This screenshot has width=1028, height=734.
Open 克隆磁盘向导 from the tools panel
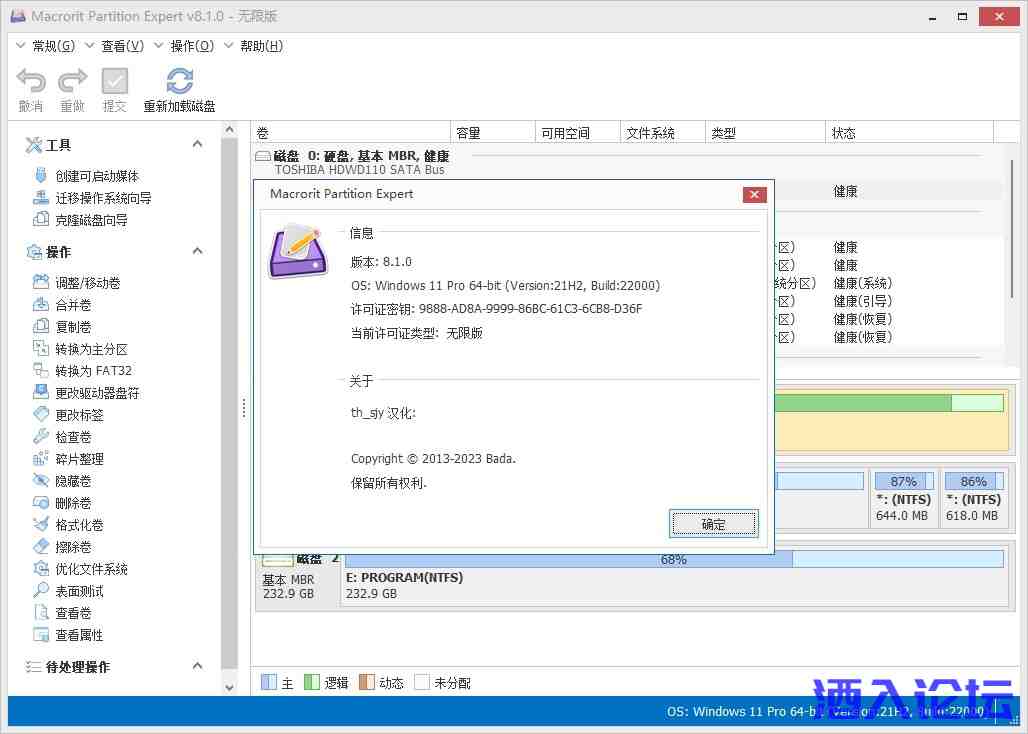tap(41, 220)
